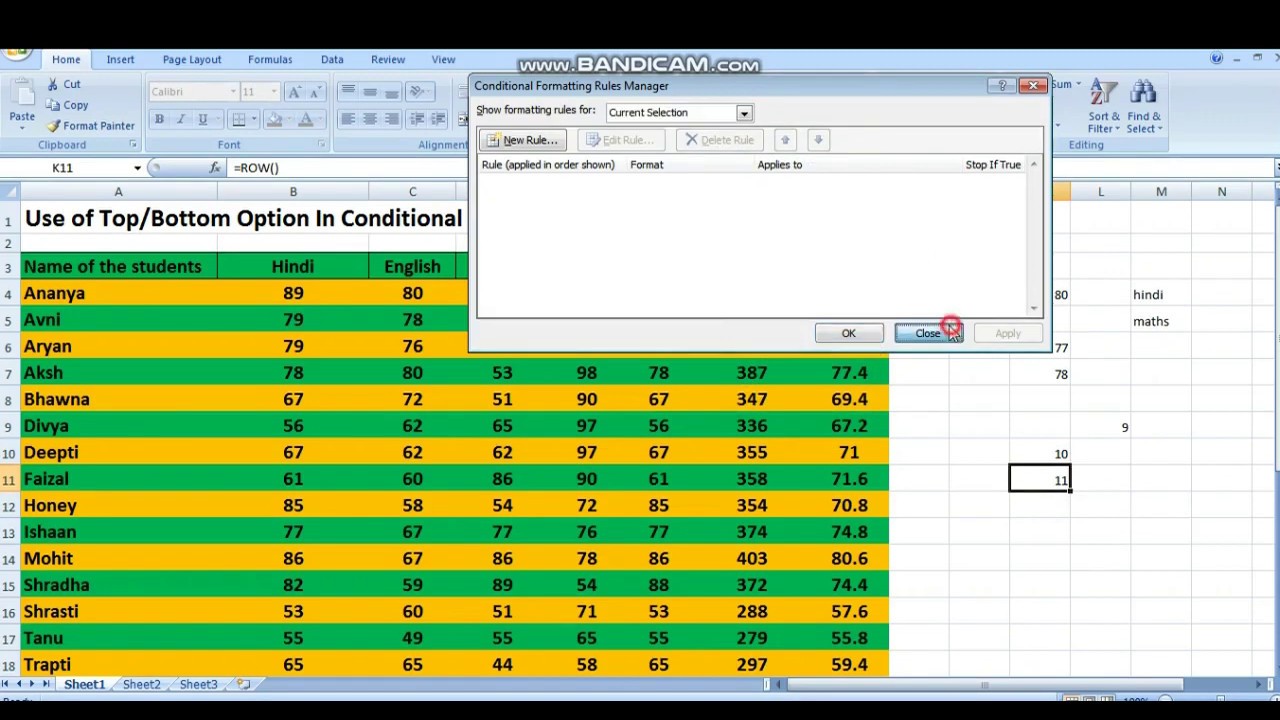Select column header B
1280x720 pixels.
click(x=293, y=192)
